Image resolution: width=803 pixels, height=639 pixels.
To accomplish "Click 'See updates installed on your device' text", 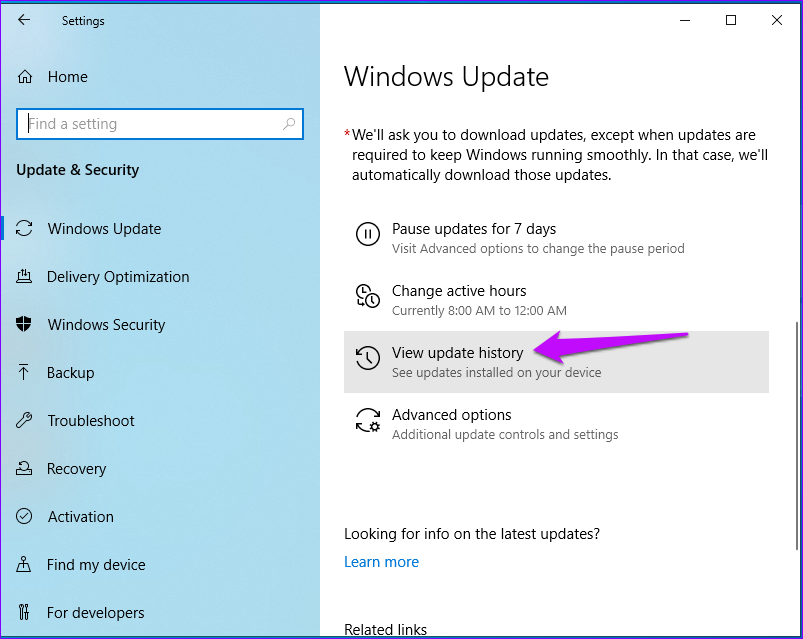I will click(497, 373).
